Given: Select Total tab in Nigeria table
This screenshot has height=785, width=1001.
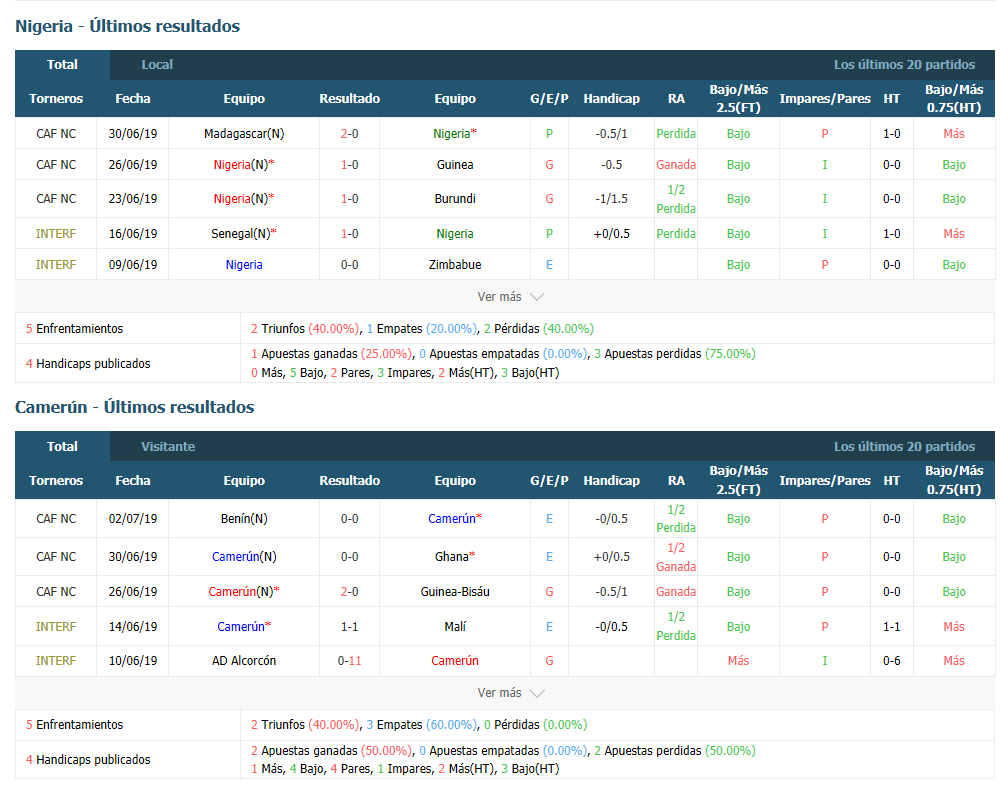Looking at the screenshot, I should pyautogui.click(x=62, y=64).
